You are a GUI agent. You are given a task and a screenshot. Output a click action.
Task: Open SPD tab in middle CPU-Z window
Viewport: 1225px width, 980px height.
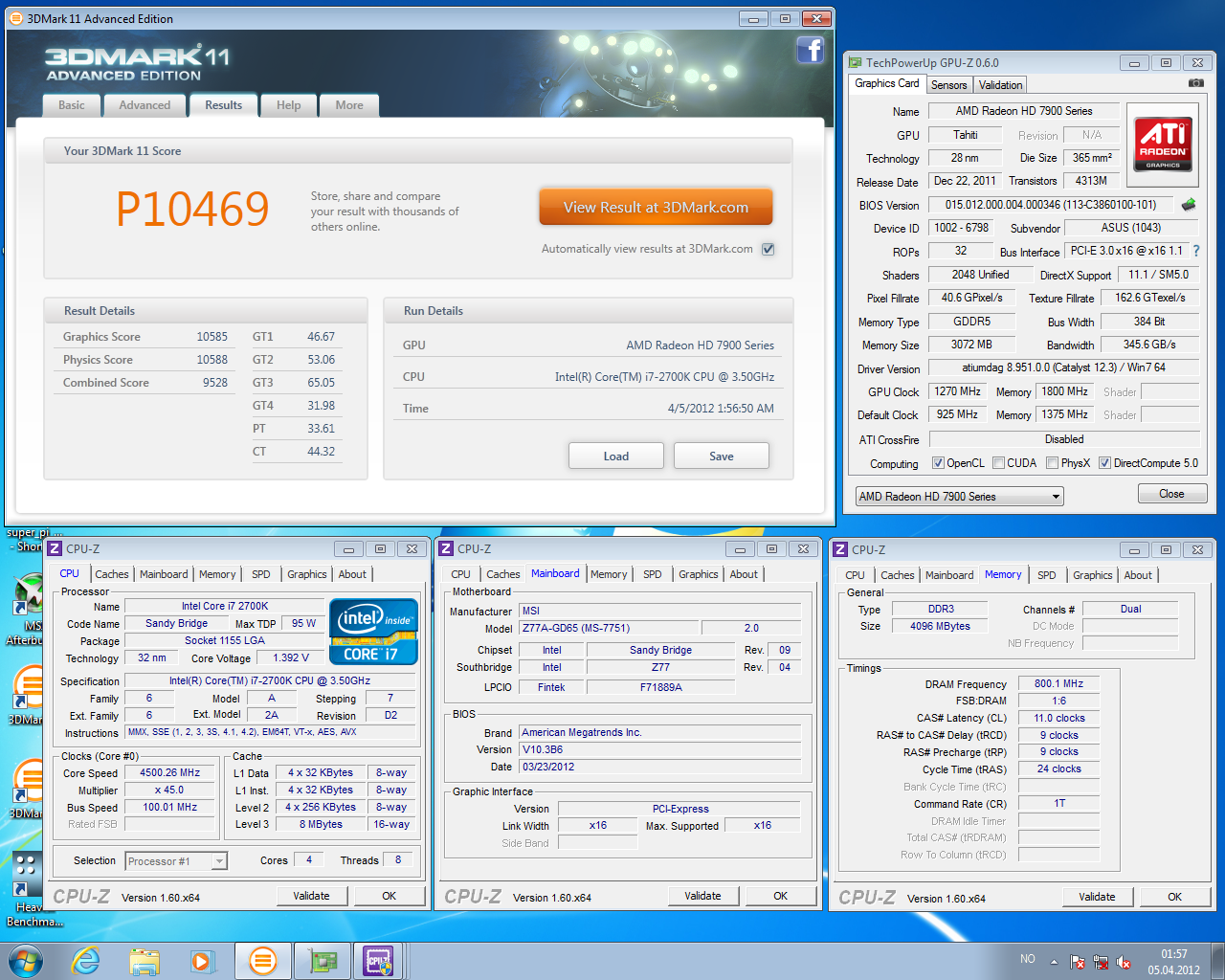point(653,574)
